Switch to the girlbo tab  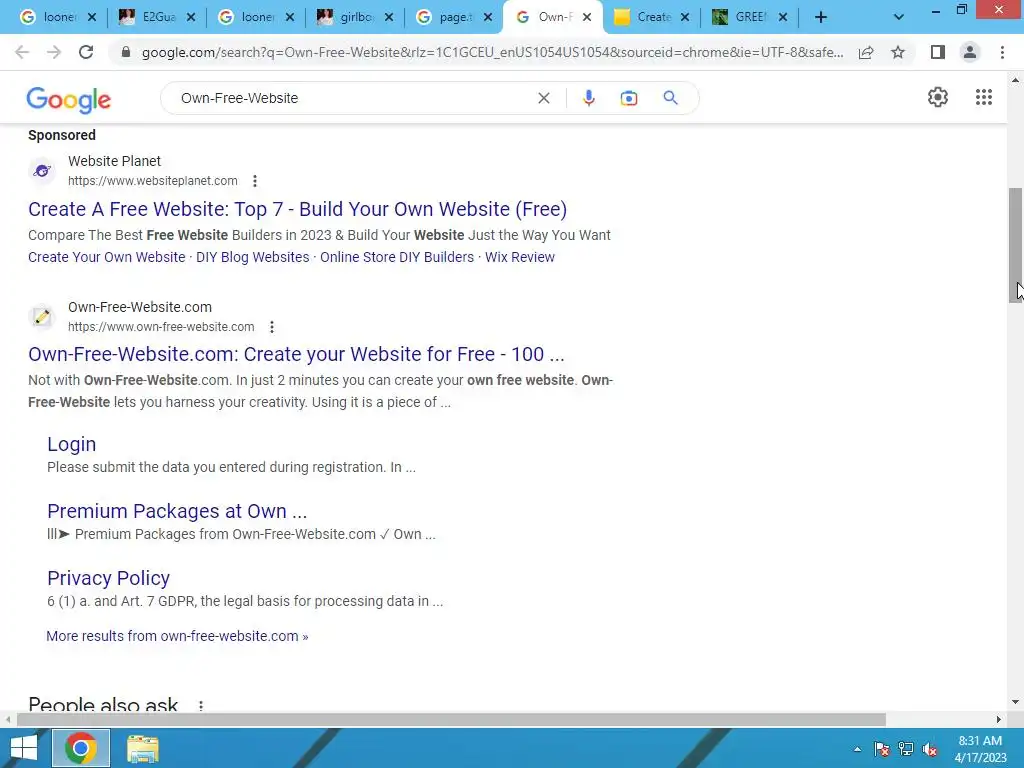(355, 17)
